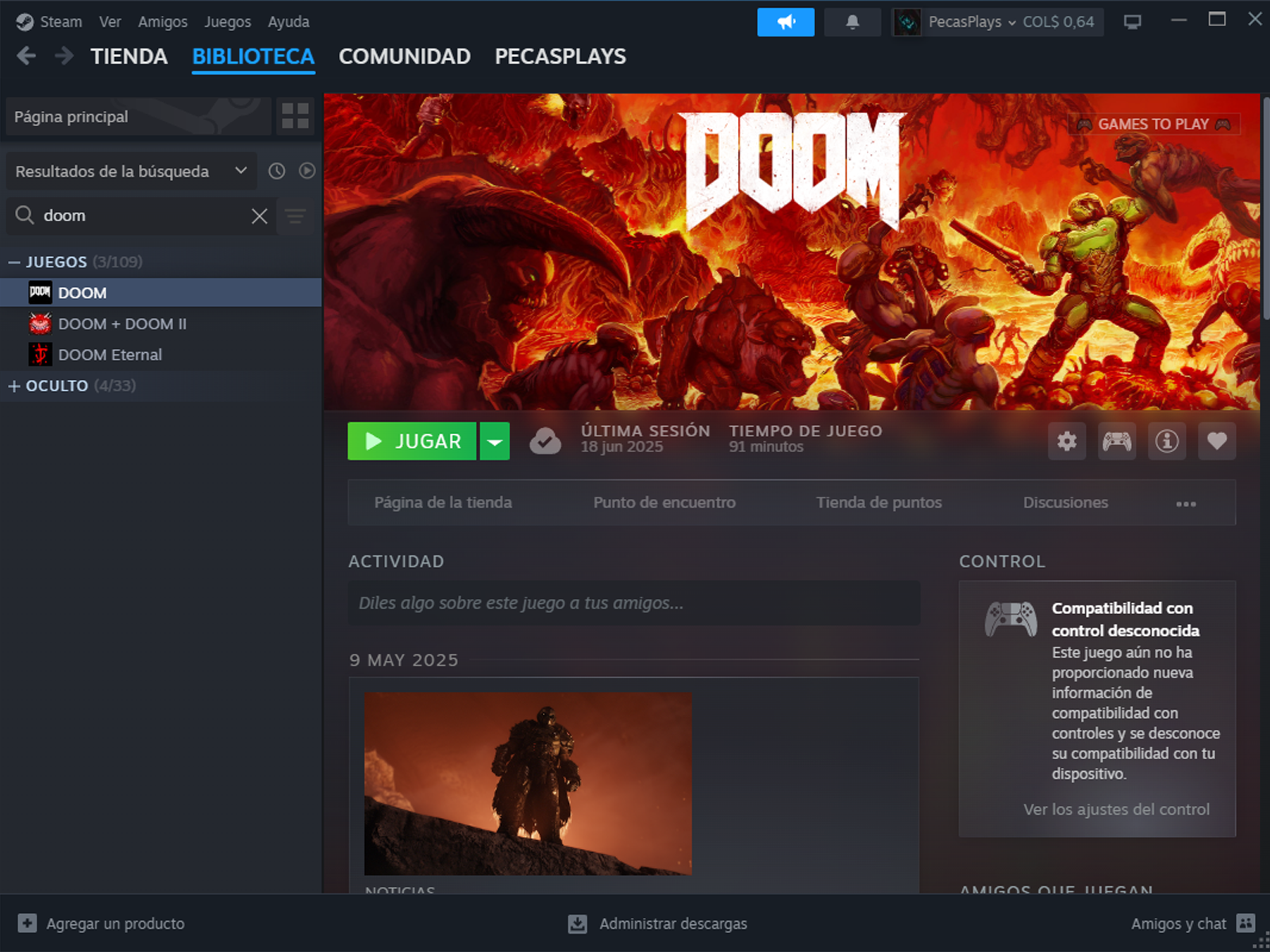
Task: Open advanced filters icon beside search
Action: (296, 216)
